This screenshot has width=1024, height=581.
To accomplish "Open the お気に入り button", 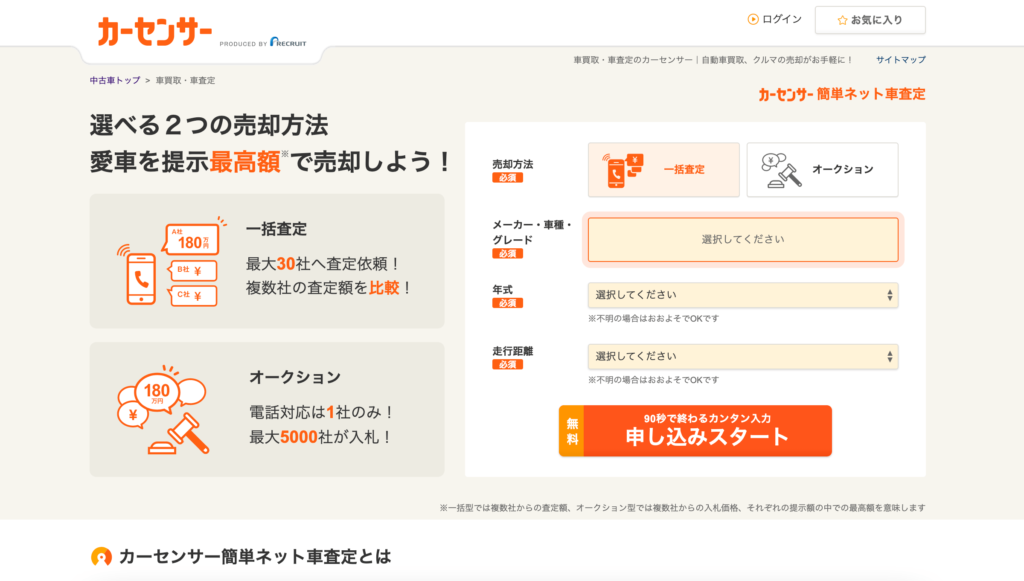I will pos(869,20).
